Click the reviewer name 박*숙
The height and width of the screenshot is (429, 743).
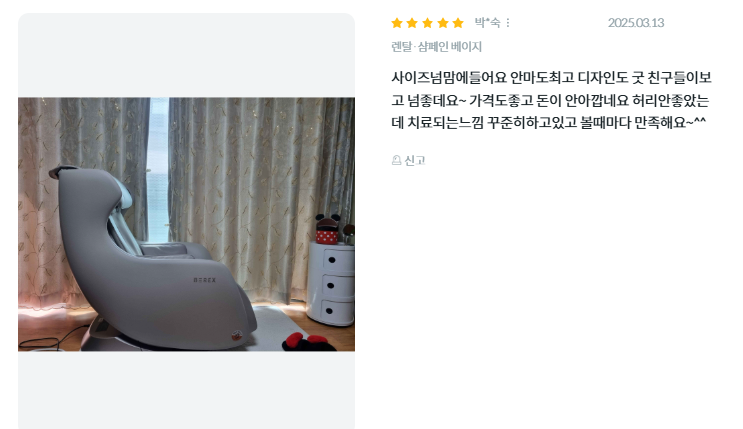pyautogui.click(x=488, y=23)
